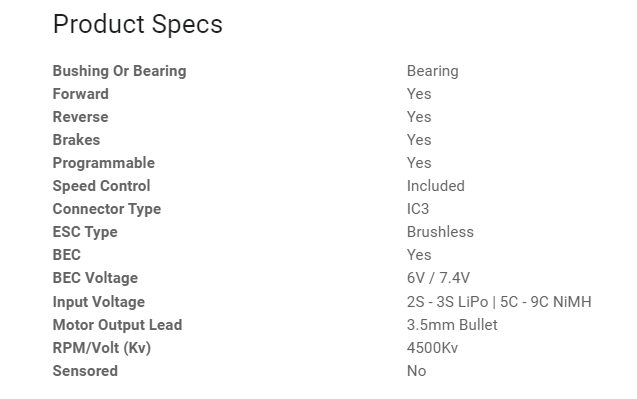Select the Speed Control label
This screenshot has height=399, width=637.
tap(102, 186)
